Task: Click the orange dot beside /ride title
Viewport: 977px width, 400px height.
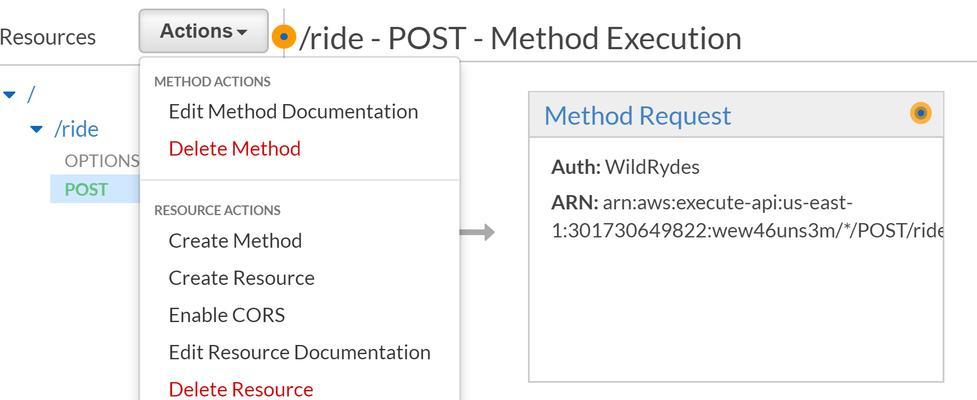Action: [x=284, y=37]
